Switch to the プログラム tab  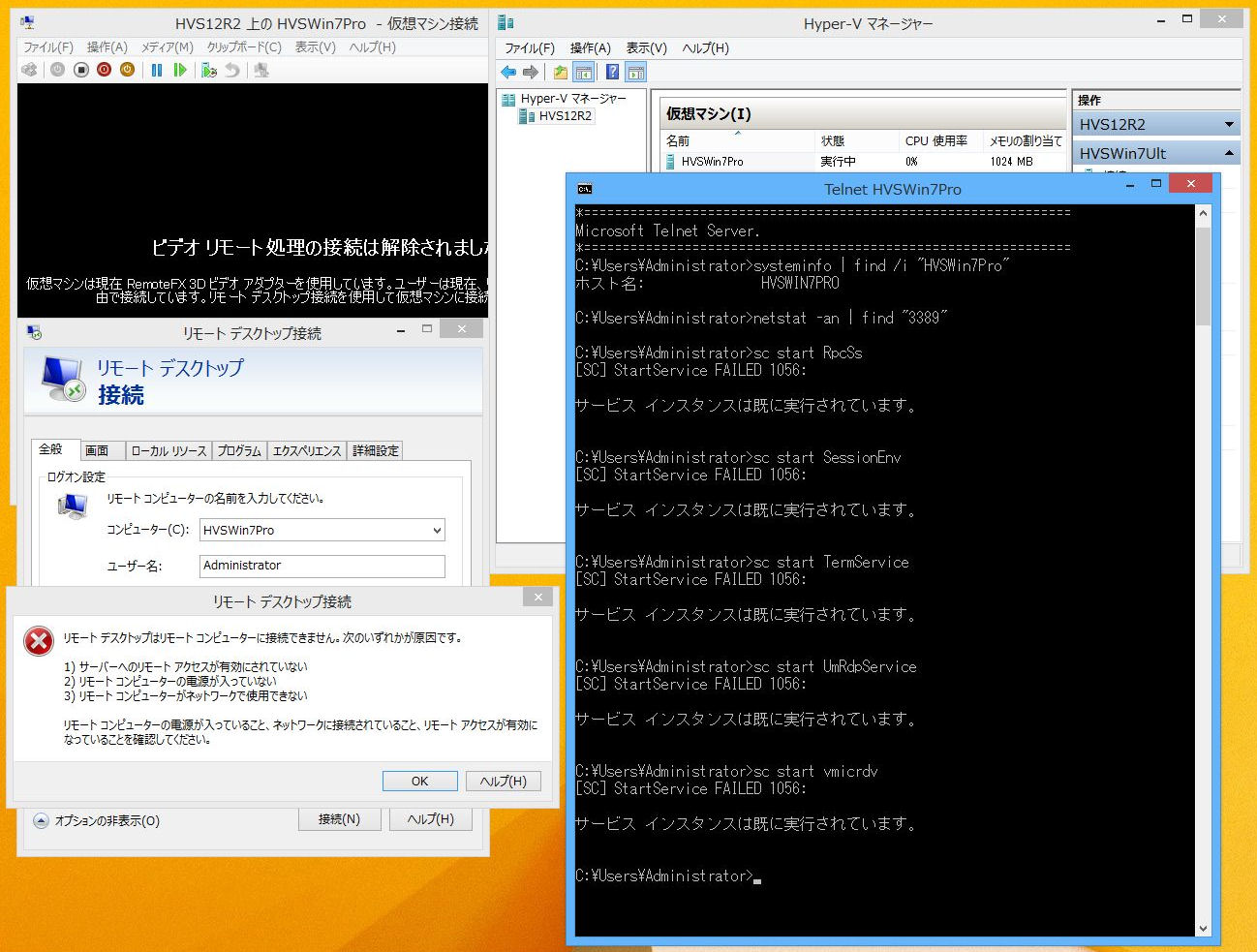coord(239,450)
